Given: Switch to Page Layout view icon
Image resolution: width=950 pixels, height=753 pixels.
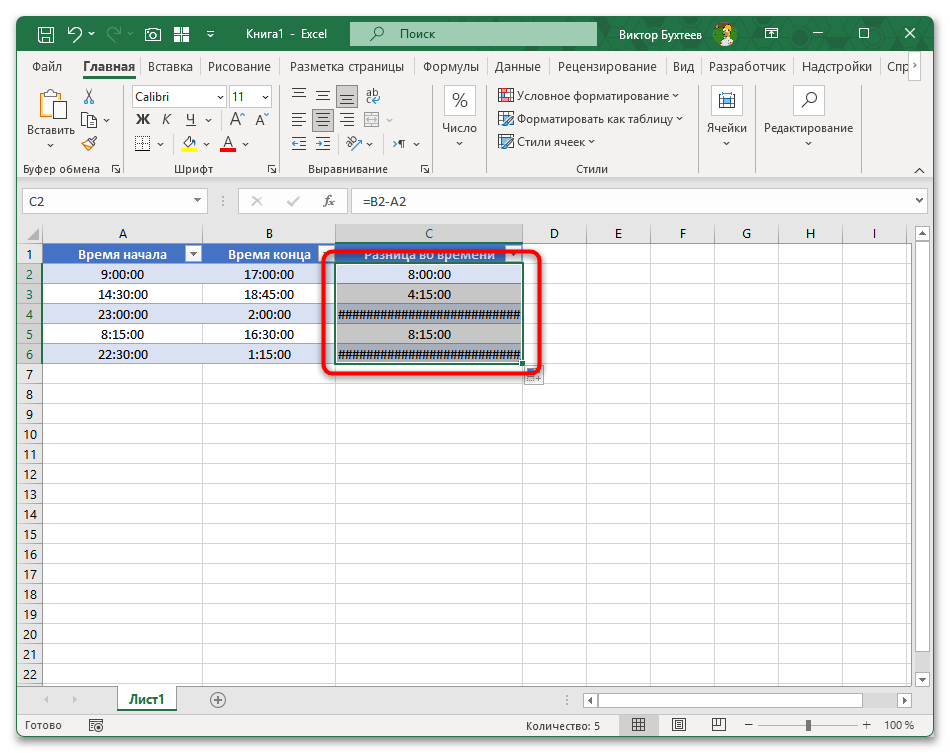Looking at the screenshot, I should (x=679, y=725).
